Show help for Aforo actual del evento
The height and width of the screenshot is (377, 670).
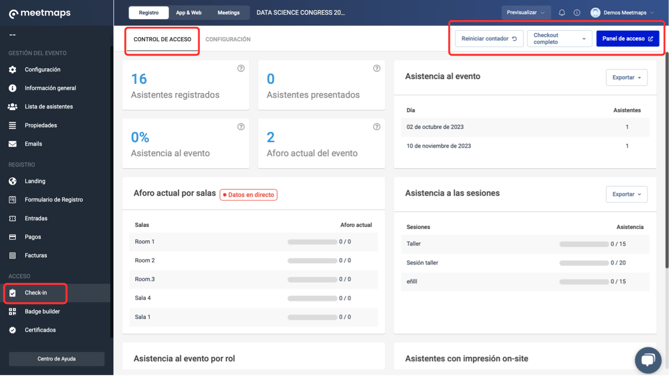(376, 127)
